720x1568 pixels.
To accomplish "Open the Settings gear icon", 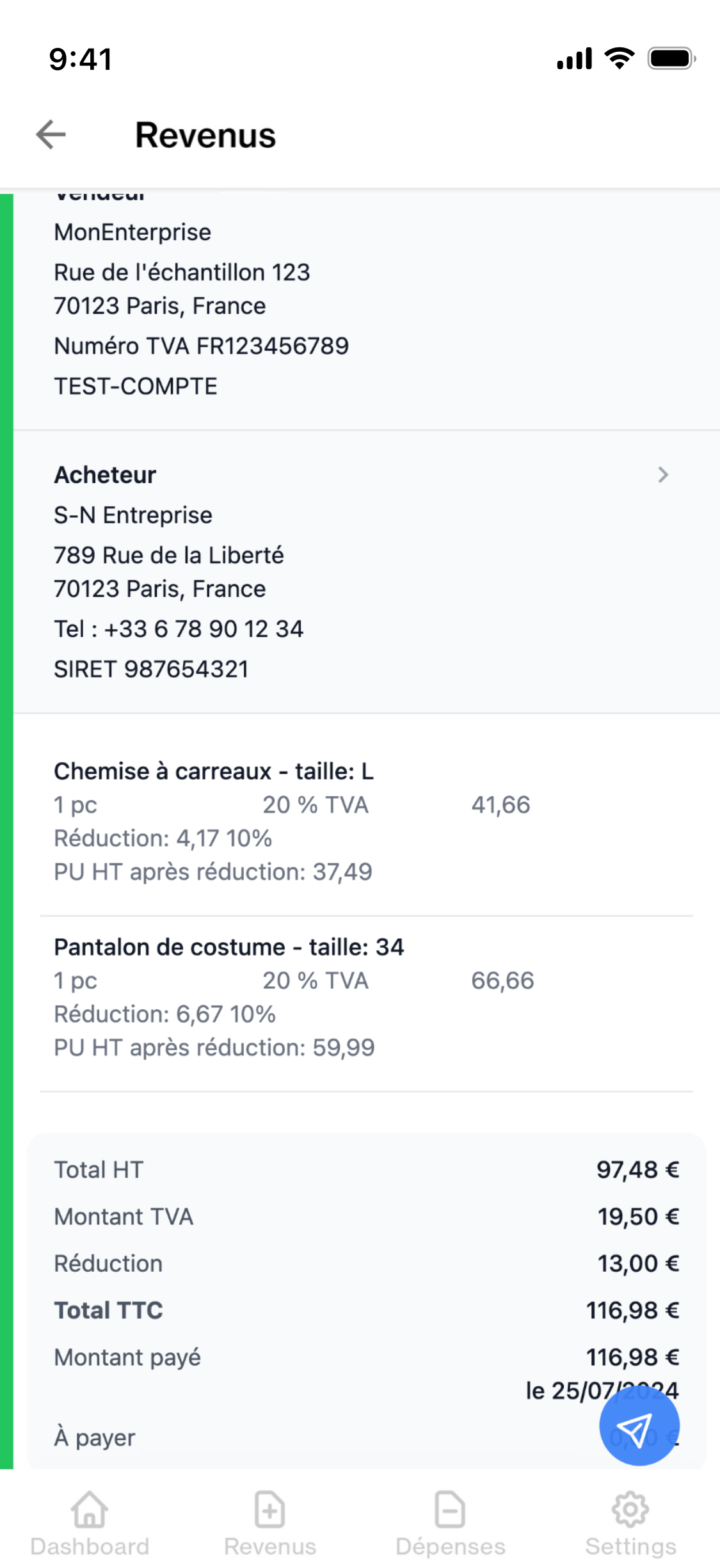I will pyautogui.click(x=630, y=1509).
